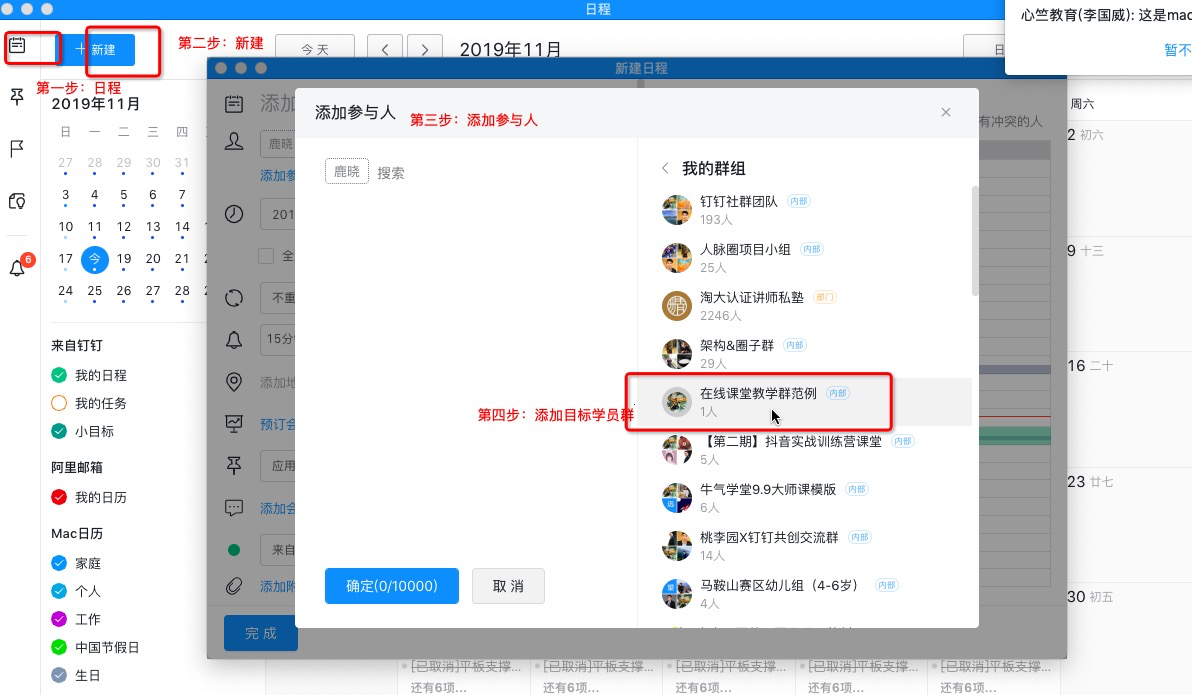Toggle 个人 Mac calendar checkbox

59,591
